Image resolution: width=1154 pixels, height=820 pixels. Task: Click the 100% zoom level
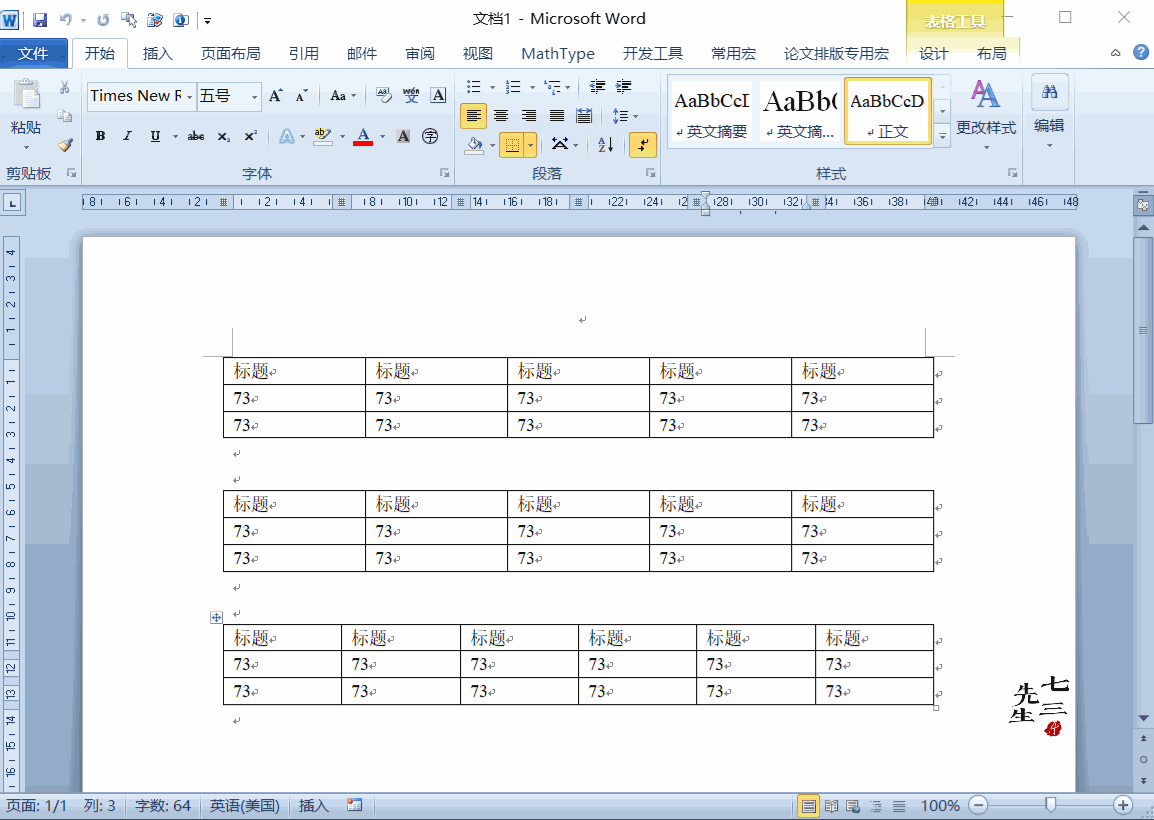[x=940, y=806]
